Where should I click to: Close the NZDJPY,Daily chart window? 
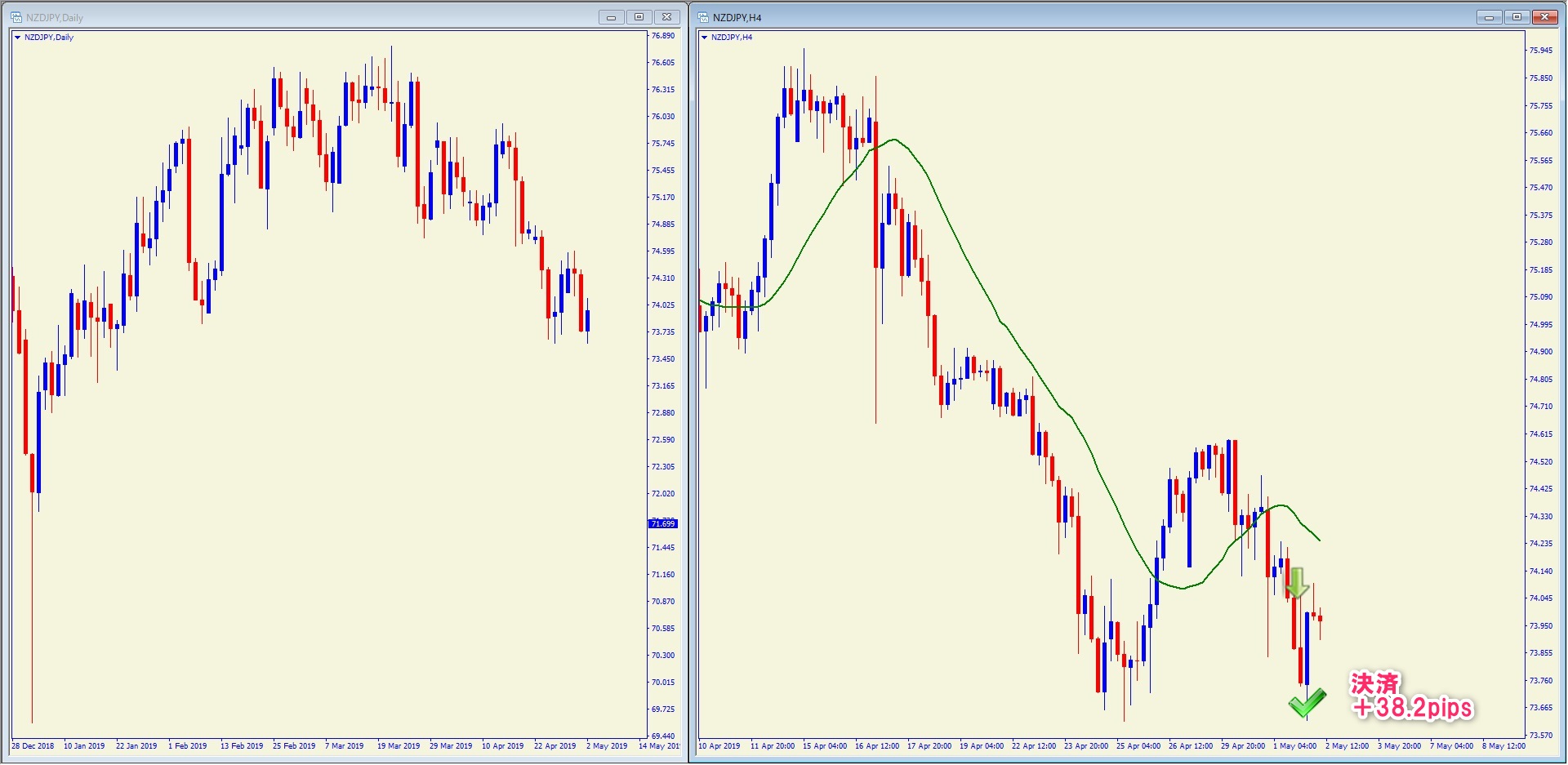click(x=667, y=17)
